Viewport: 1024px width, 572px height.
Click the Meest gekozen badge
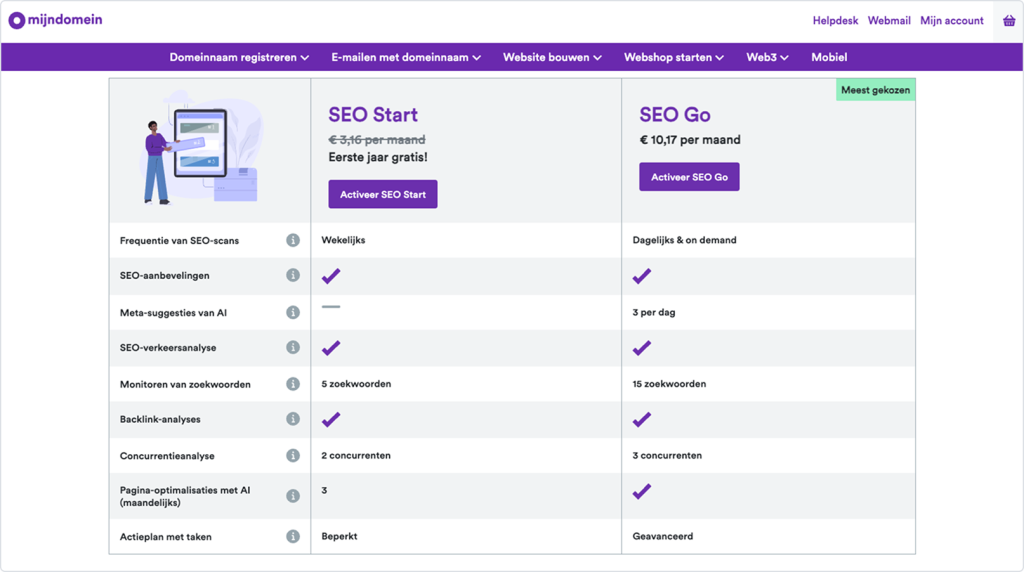(875, 90)
